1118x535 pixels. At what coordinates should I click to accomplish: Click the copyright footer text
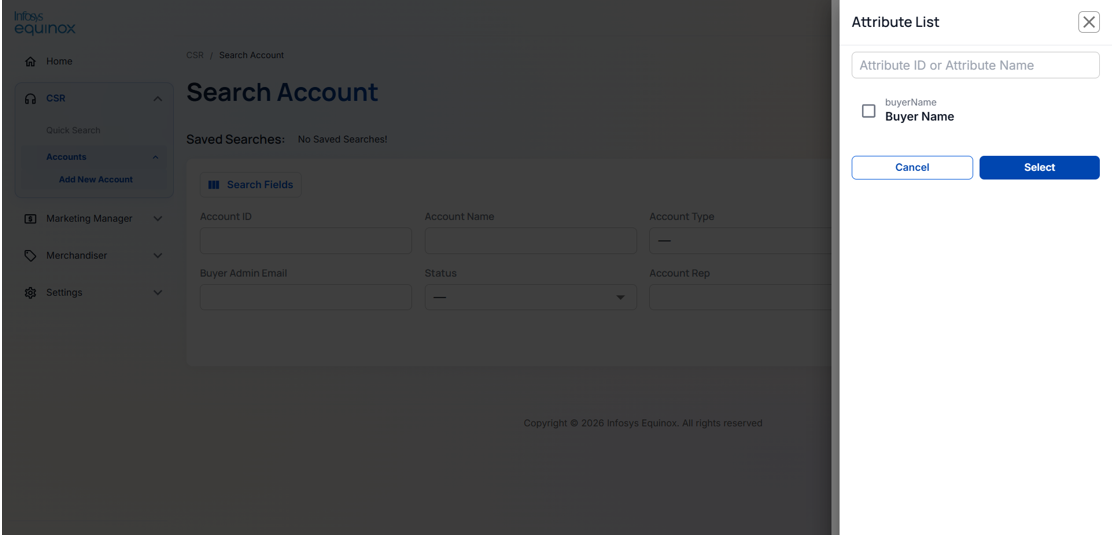pyautogui.click(x=643, y=423)
